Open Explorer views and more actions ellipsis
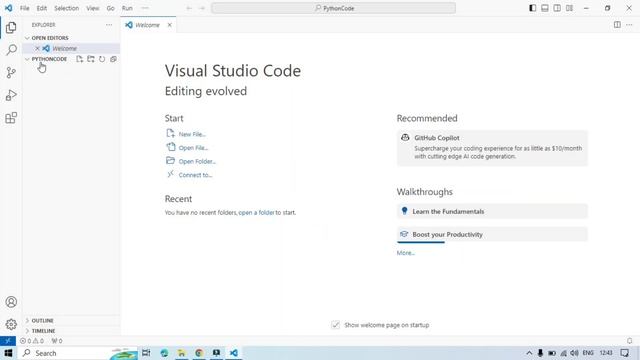This screenshot has width=640, height=360. click(x=109, y=25)
